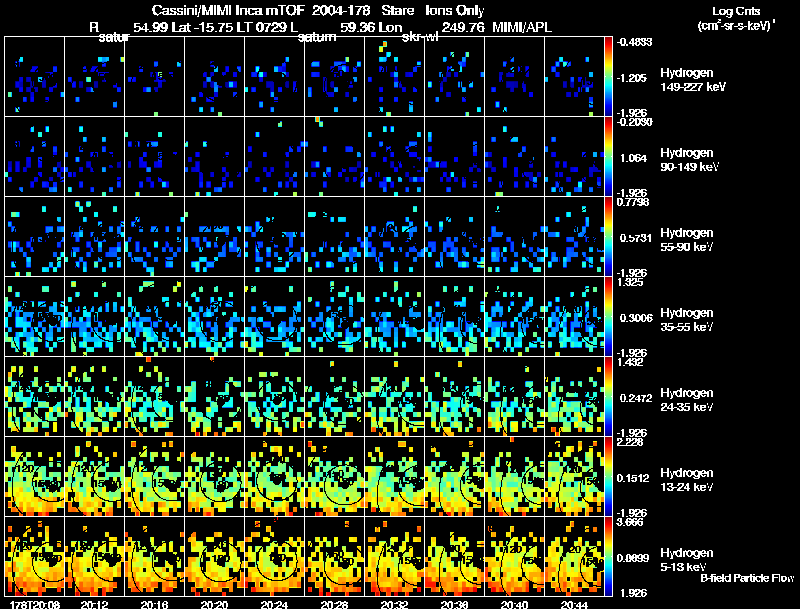This screenshot has width=800, height=609.
Task: Select the 20:24 time label on axis
Action: click(274, 603)
